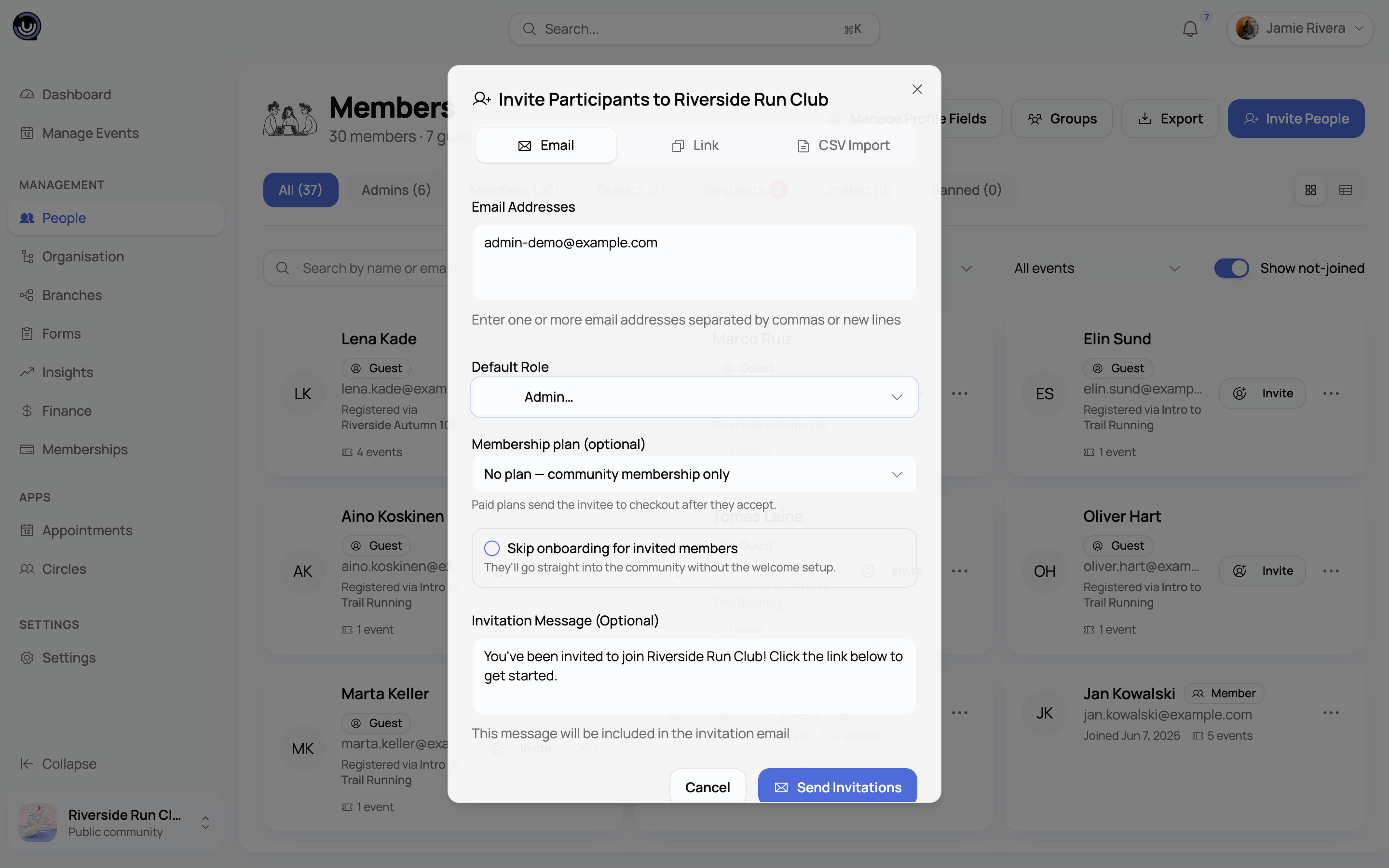This screenshot has height=868, width=1389.
Task: Click Marta Keller's MK avatar
Action: [302, 748]
